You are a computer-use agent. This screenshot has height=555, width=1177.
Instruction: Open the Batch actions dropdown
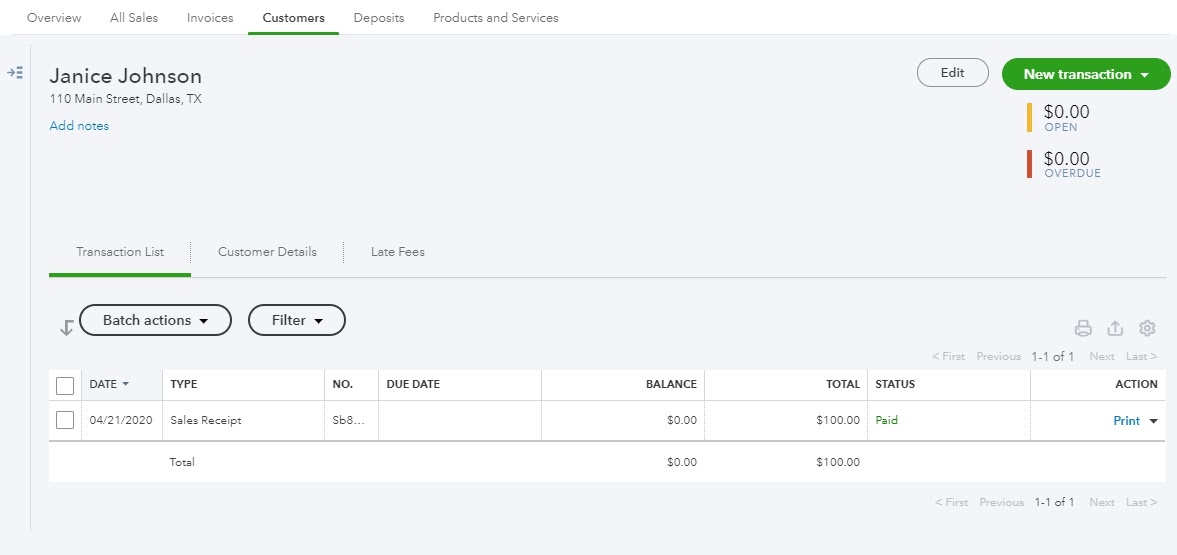pos(155,320)
